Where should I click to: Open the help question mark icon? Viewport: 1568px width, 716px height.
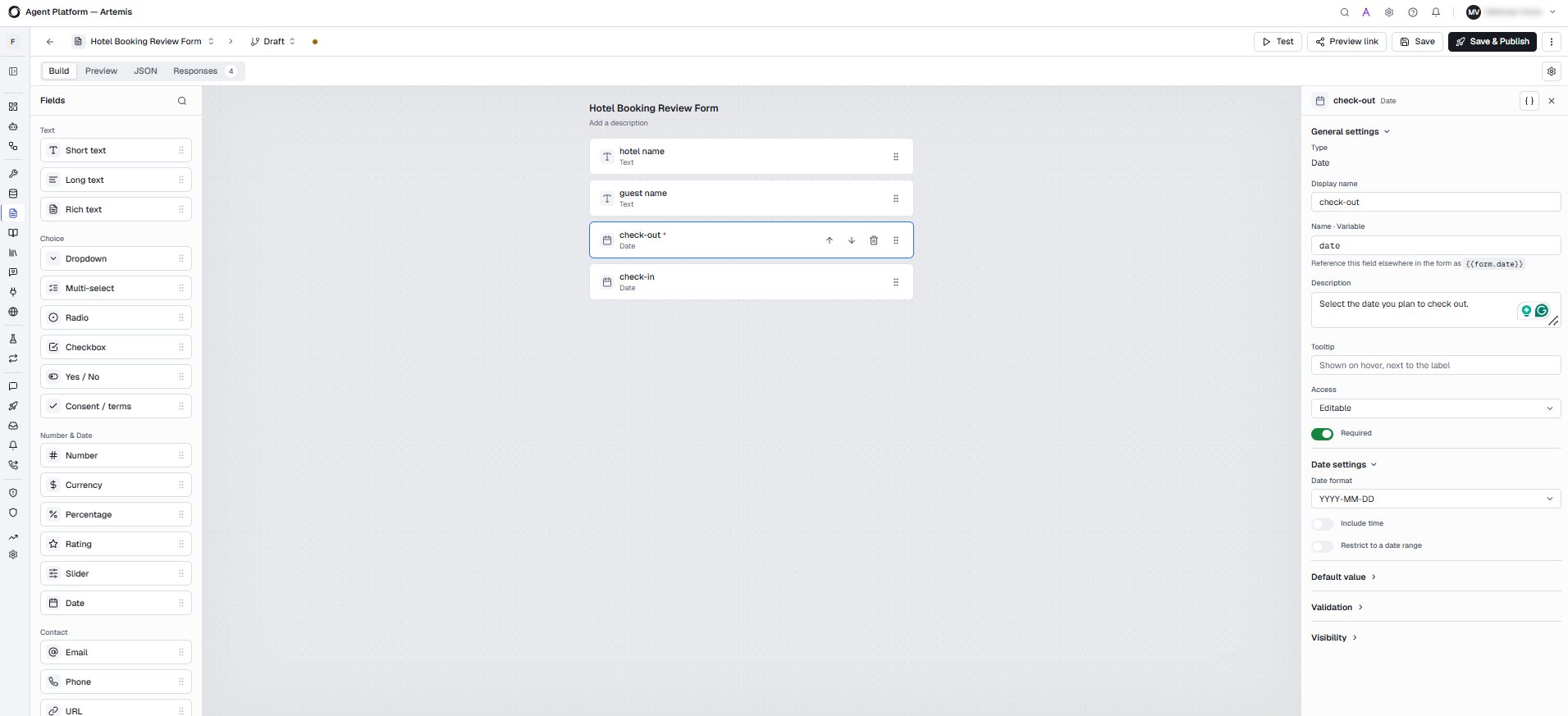1413,12
